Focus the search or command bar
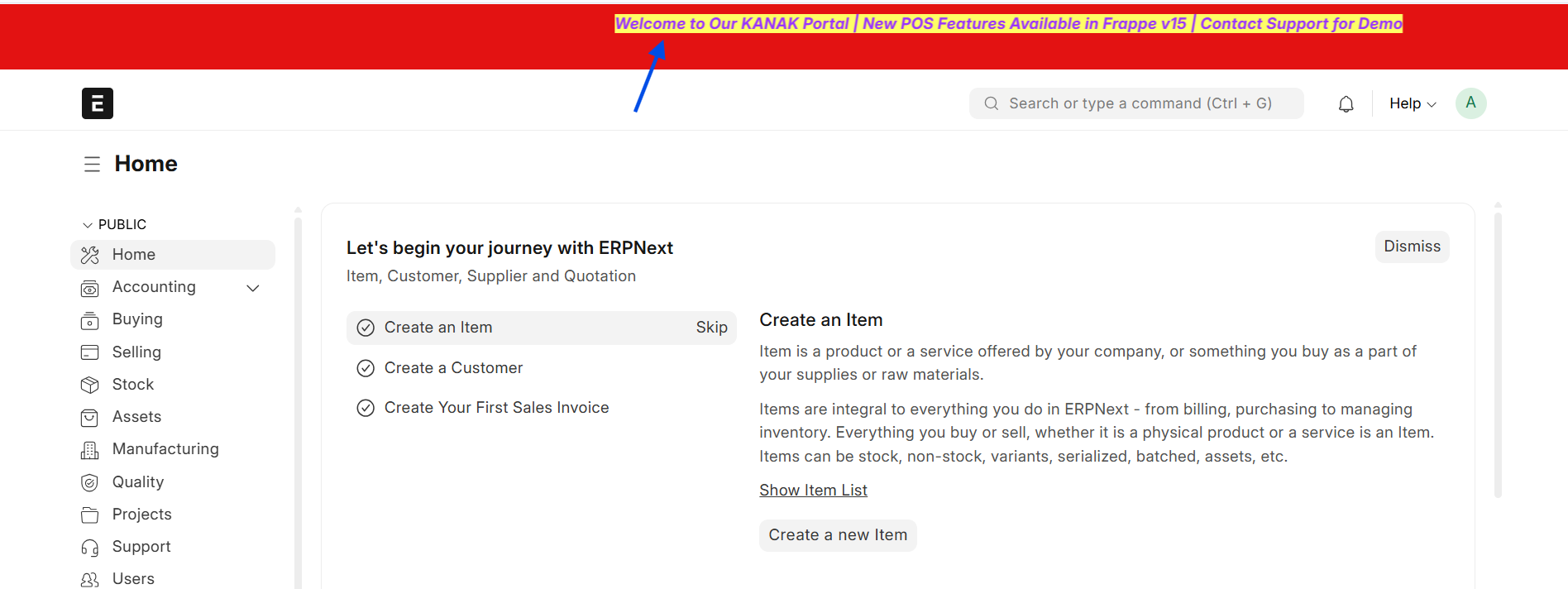 click(1136, 103)
